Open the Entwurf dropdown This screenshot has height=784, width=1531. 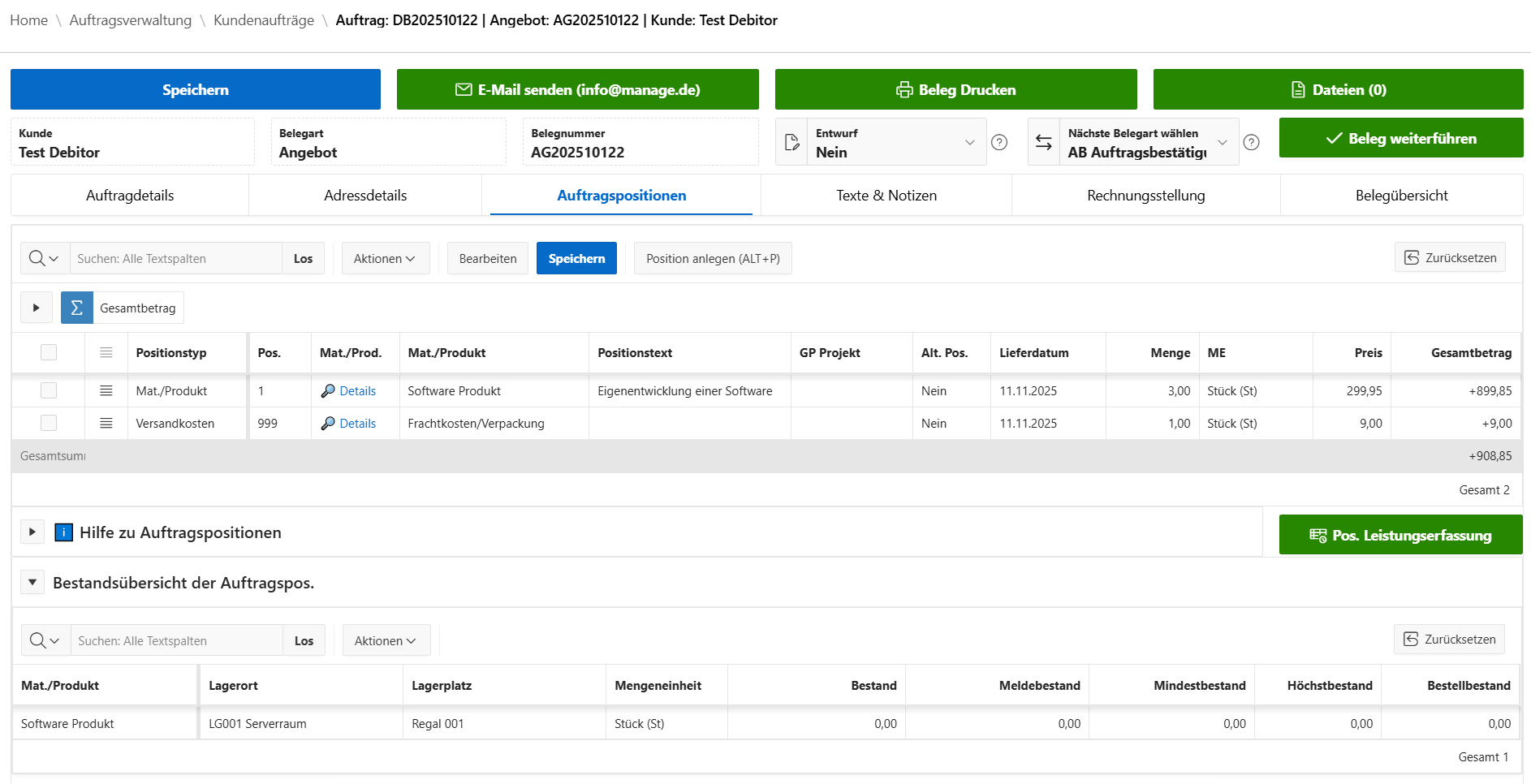click(895, 142)
